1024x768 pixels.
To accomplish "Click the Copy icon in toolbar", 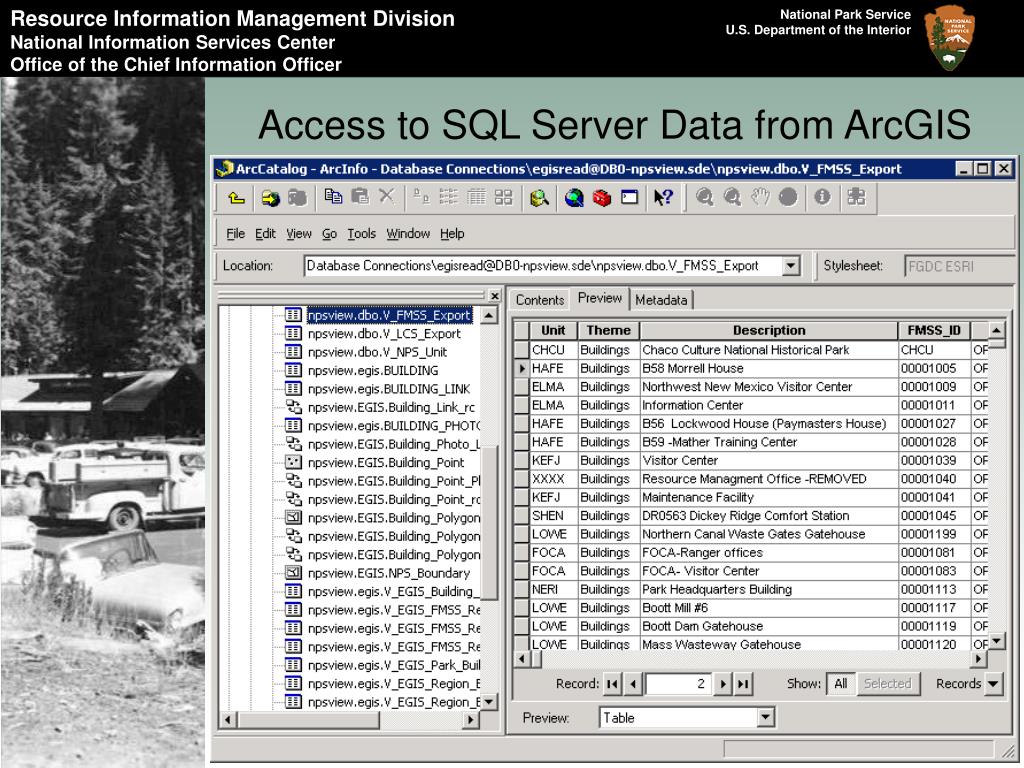I will (x=334, y=198).
